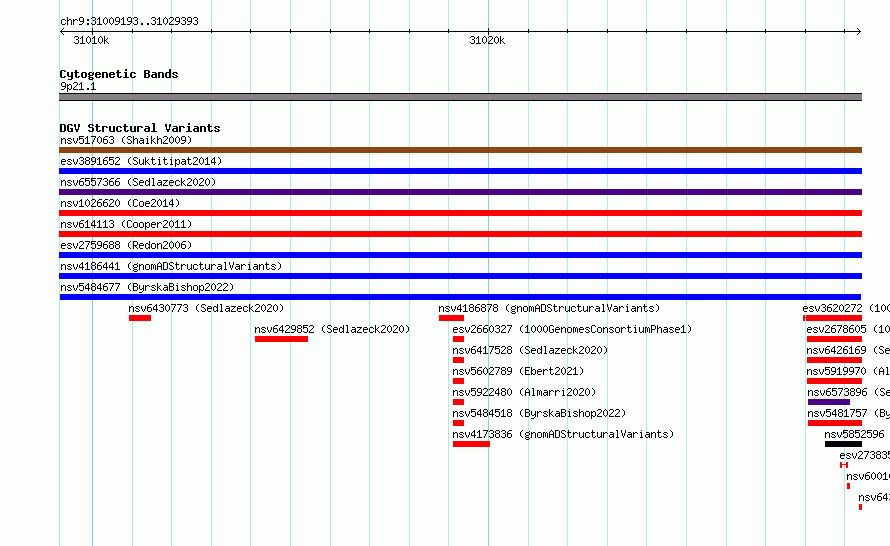Image resolution: width=890 pixels, height=546 pixels.
Task: Click the 9p21.1 band label
Action: coord(78,86)
